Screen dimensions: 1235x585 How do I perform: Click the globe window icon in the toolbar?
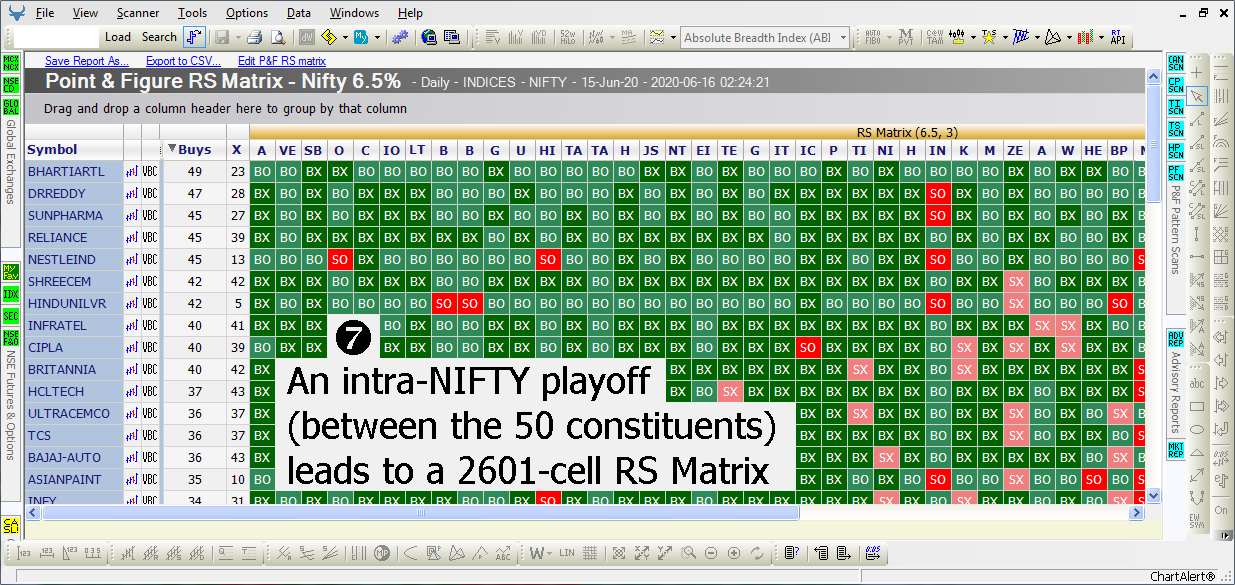pyautogui.click(x=429, y=37)
